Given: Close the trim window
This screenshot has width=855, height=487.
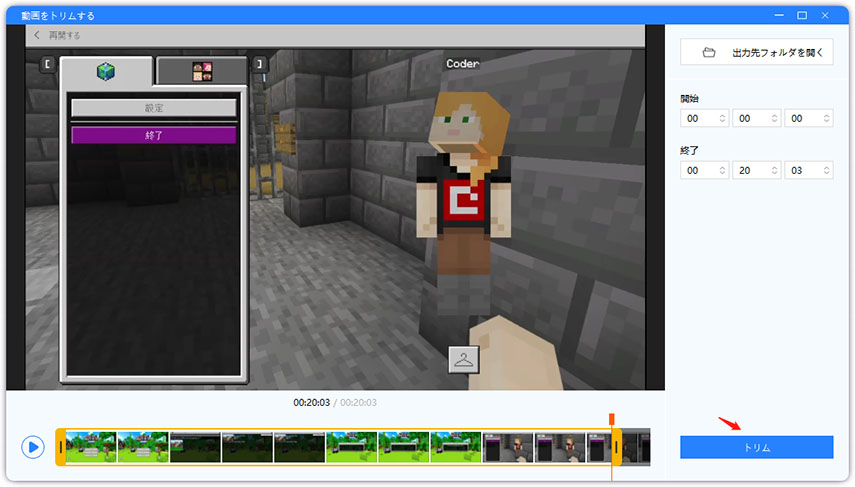Looking at the screenshot, I should [825, 15].
